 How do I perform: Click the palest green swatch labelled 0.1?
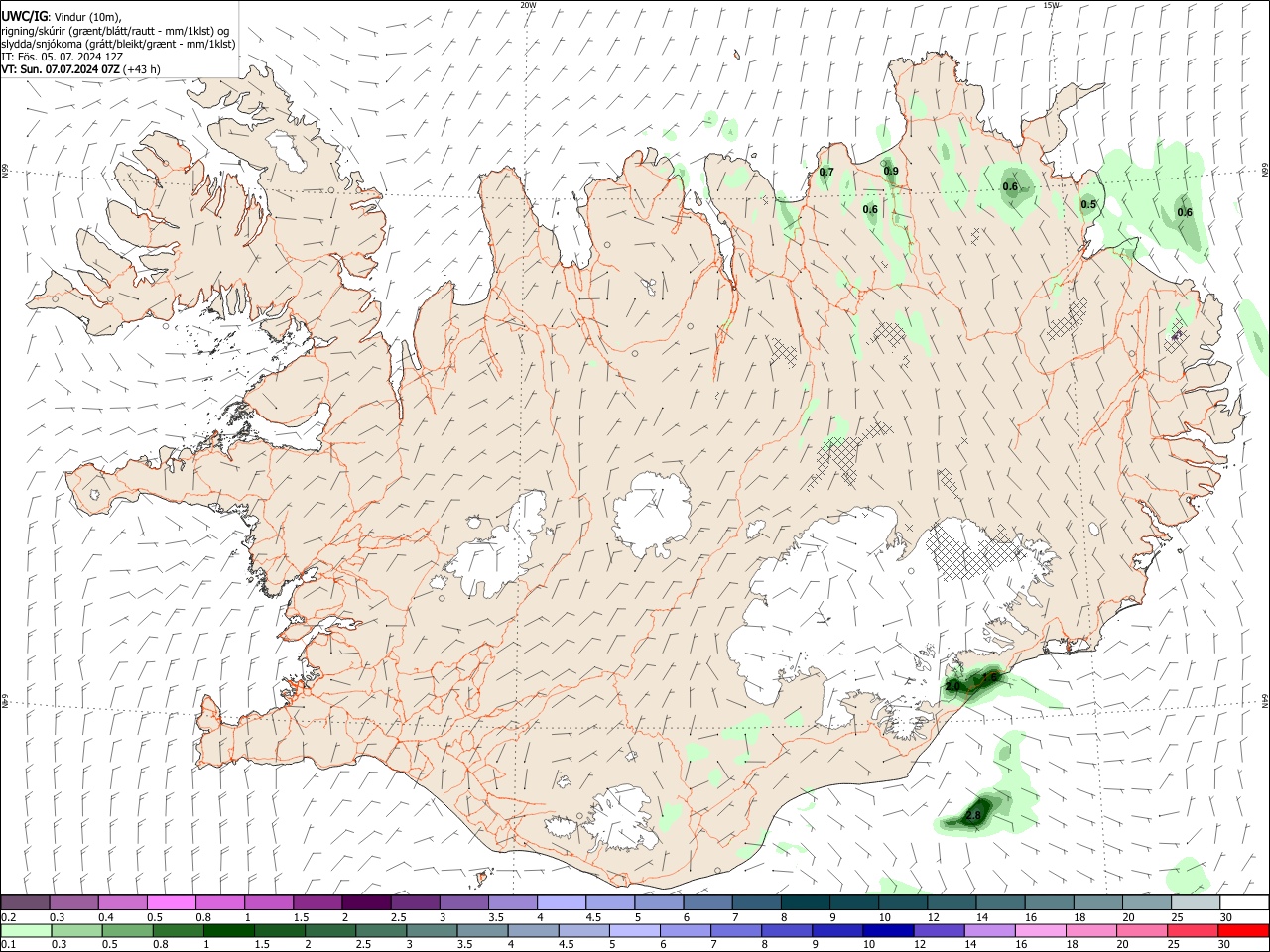click(x=26, y=931)
